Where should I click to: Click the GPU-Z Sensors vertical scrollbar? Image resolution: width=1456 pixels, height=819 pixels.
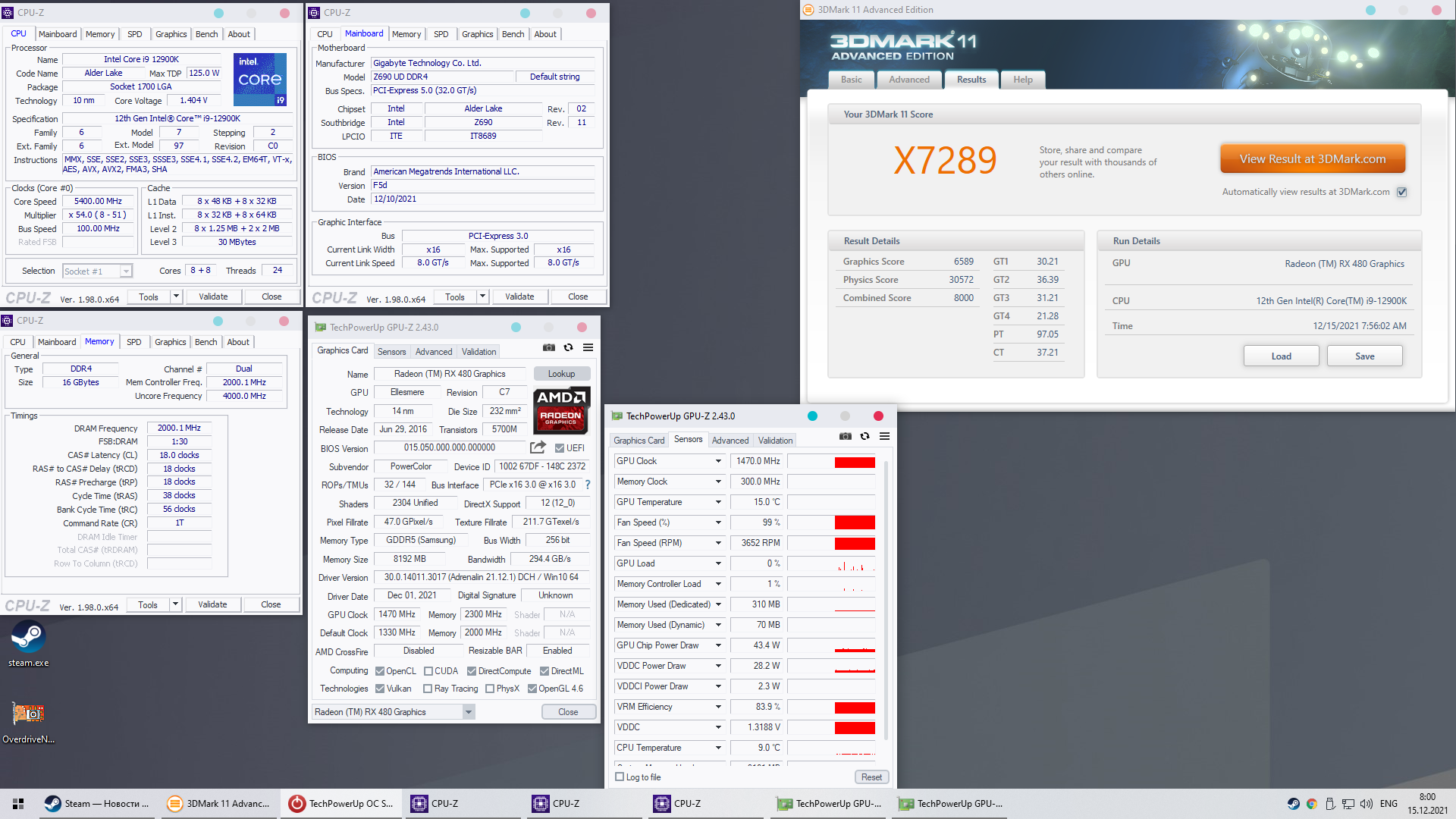tap(886, 599)
